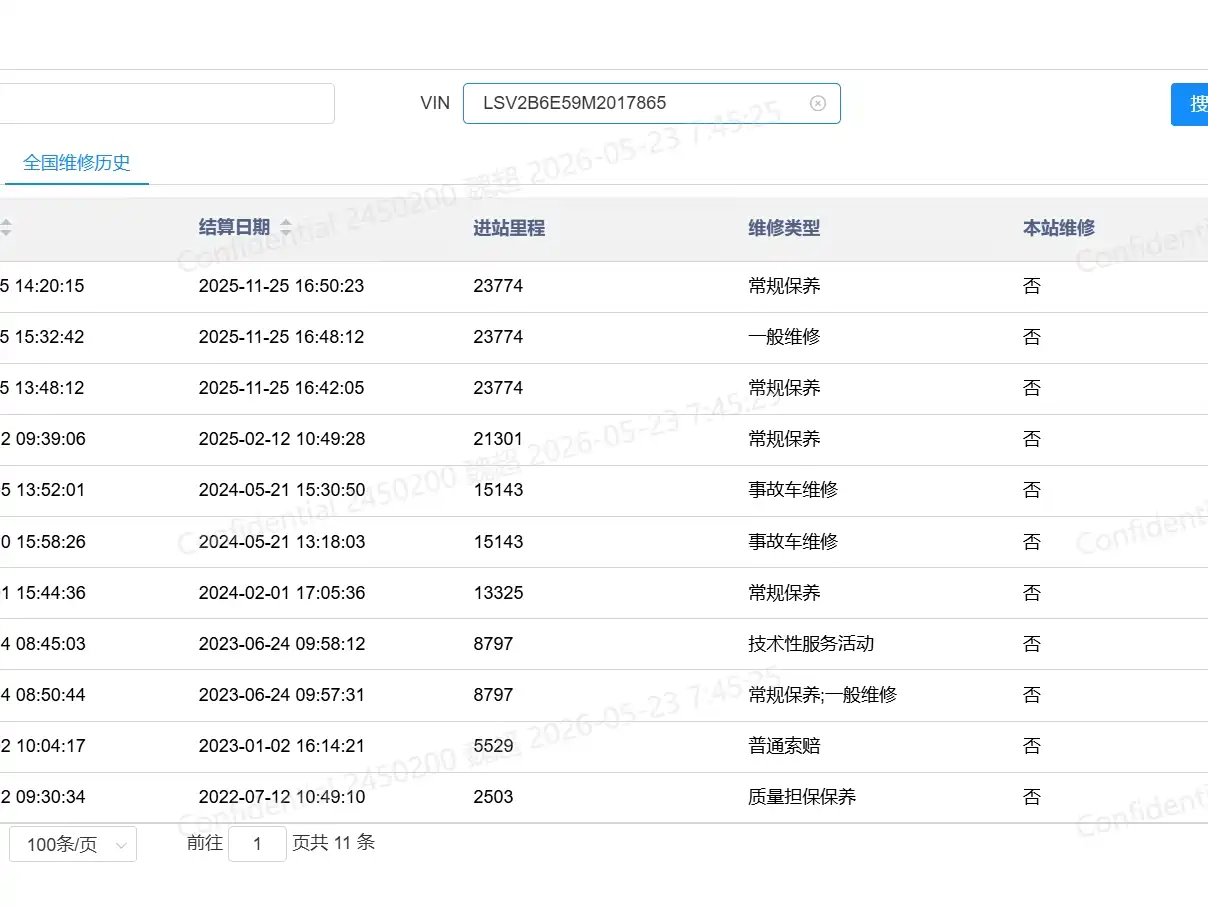
Task: Click 常规保养 in the 2025-02-12 row
Action: click(784, 439)
